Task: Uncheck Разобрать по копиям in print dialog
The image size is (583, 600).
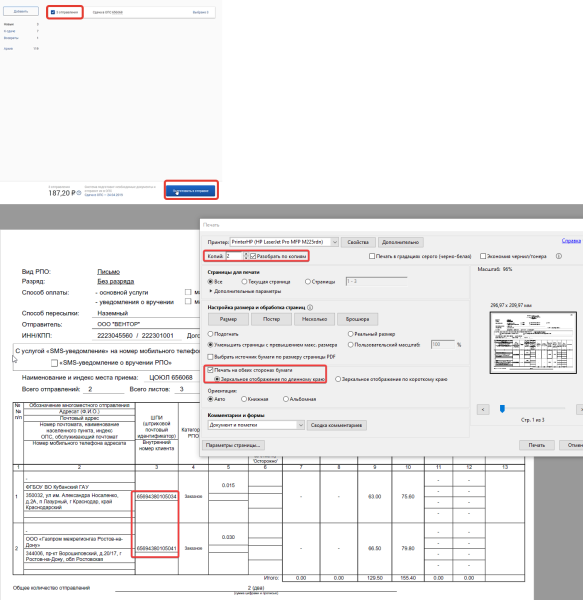Action: click(x=253, y=256)
